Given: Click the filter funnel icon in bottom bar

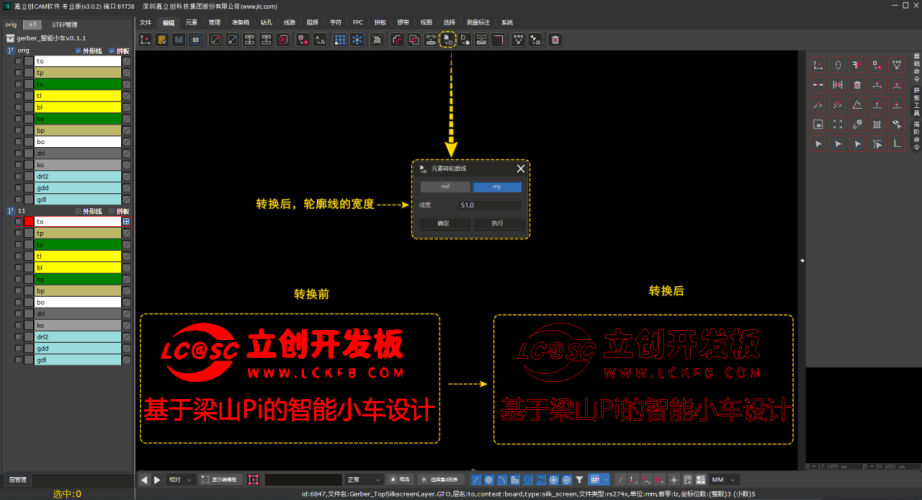Looking at the screenshot, I should 579,479.
